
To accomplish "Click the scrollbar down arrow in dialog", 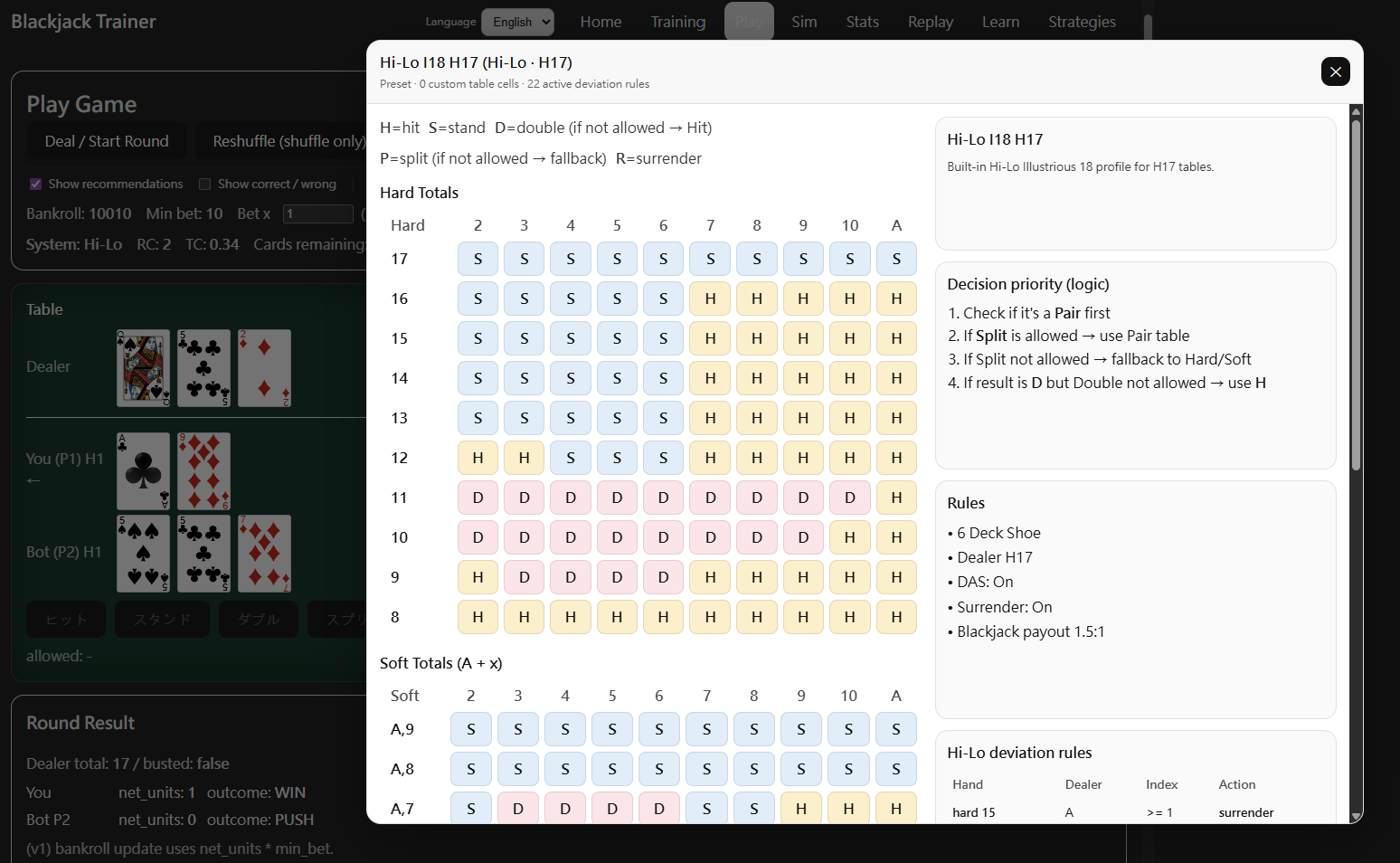I will click(x=1356, y=816).
